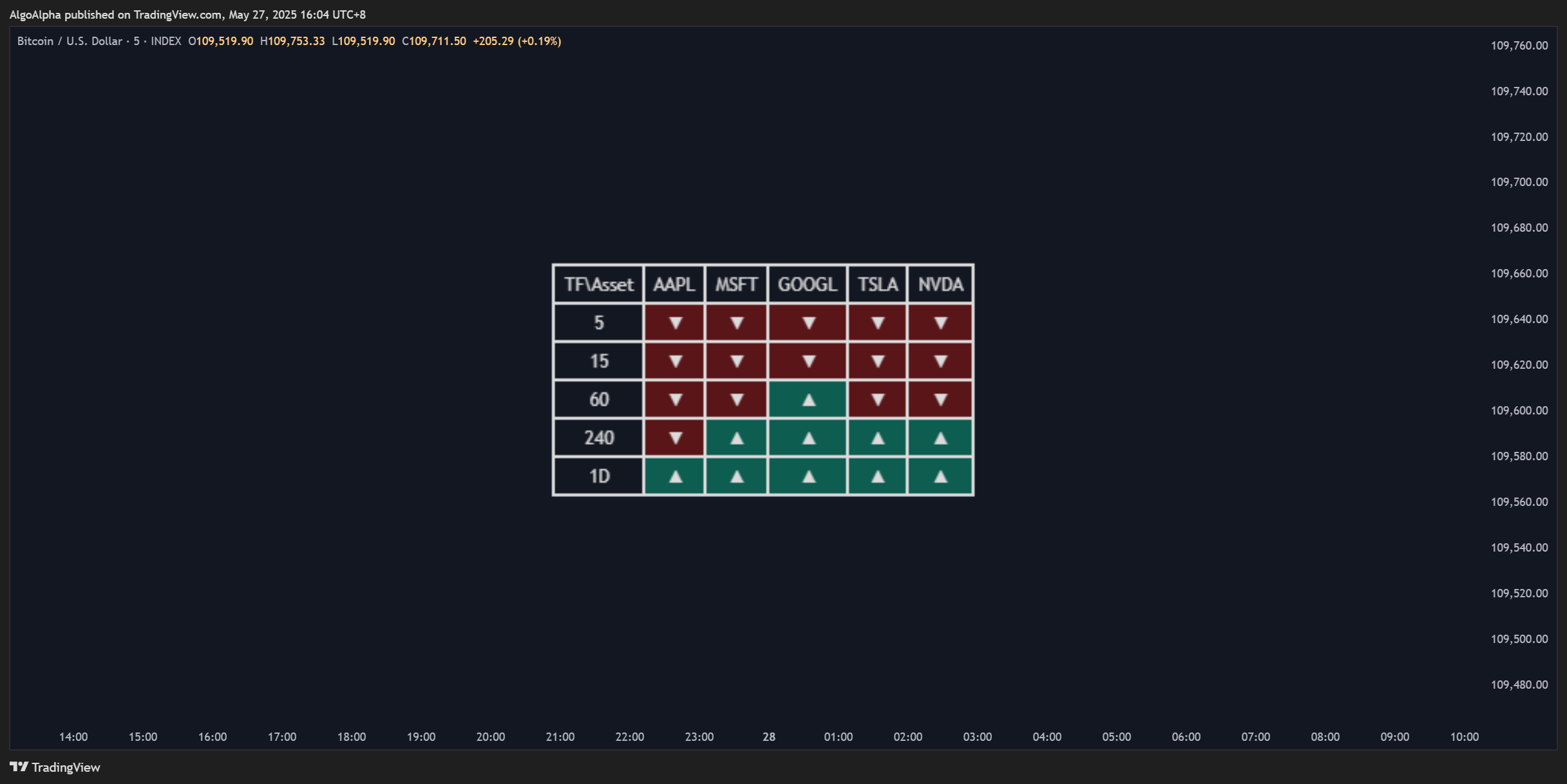This screenshot has height=784, width=1567.
Task: Click the 28 date label on time axis
Action: pos(769,737)
